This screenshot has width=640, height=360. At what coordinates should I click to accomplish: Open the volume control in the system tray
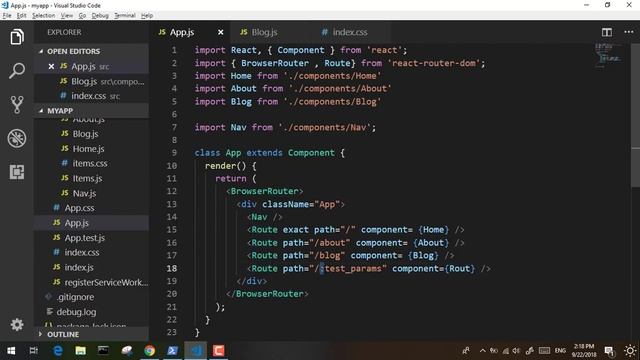(516, 351)
